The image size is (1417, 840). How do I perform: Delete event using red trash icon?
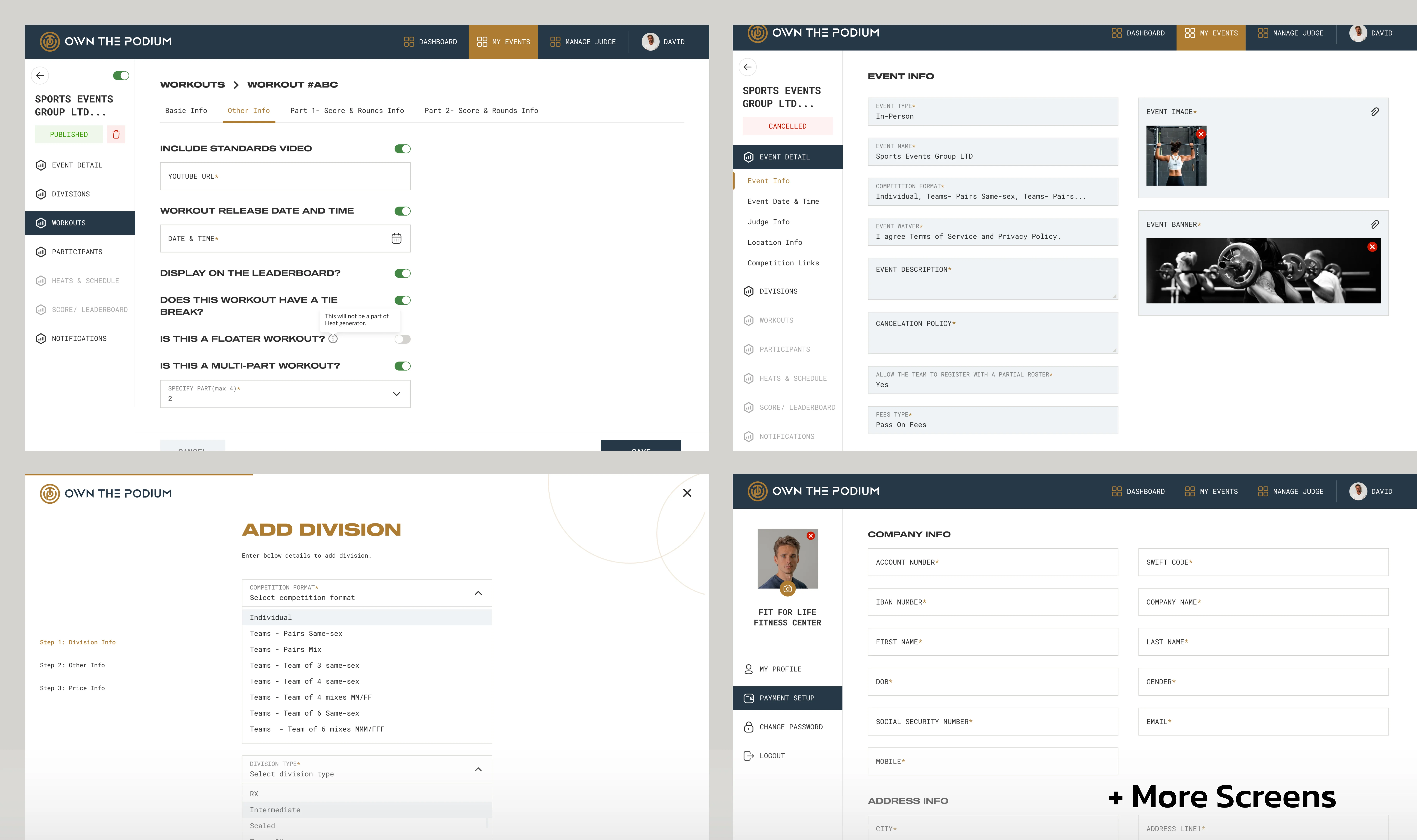(116, 135)
